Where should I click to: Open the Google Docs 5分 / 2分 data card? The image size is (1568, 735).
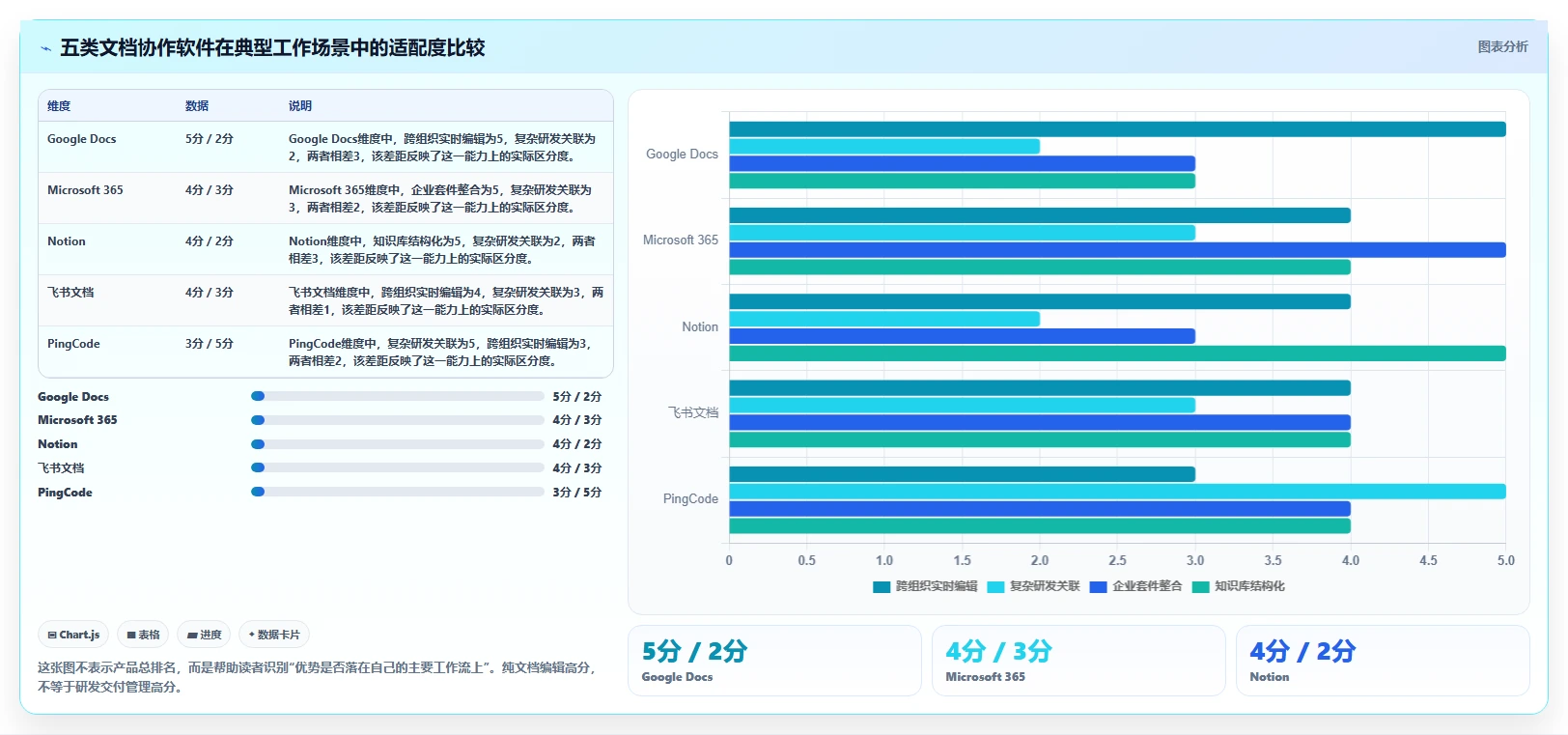pyautogui.click(x=774, y=661)
